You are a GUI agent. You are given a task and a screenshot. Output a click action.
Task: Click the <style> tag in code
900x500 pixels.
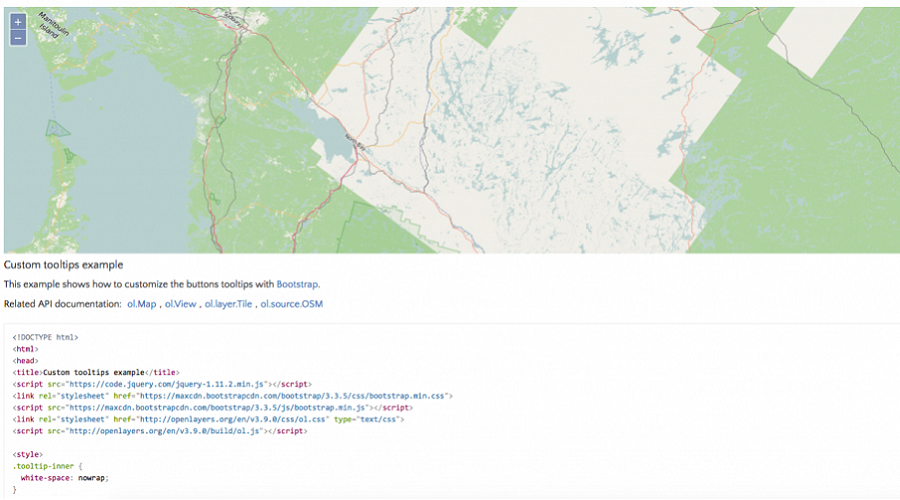(x=28, y=454)
